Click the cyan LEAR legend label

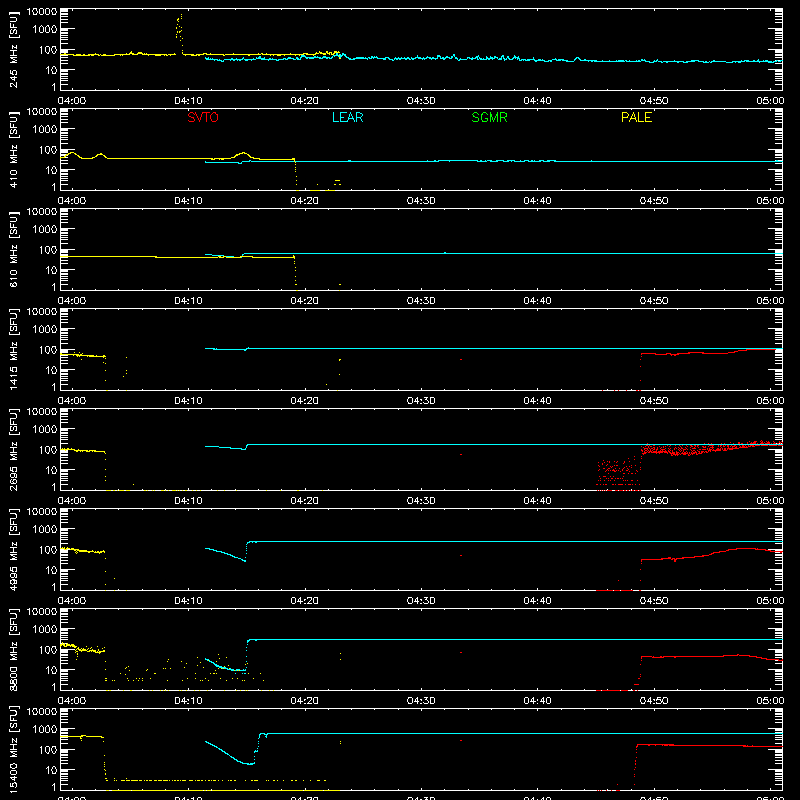(x=347, y=117)
